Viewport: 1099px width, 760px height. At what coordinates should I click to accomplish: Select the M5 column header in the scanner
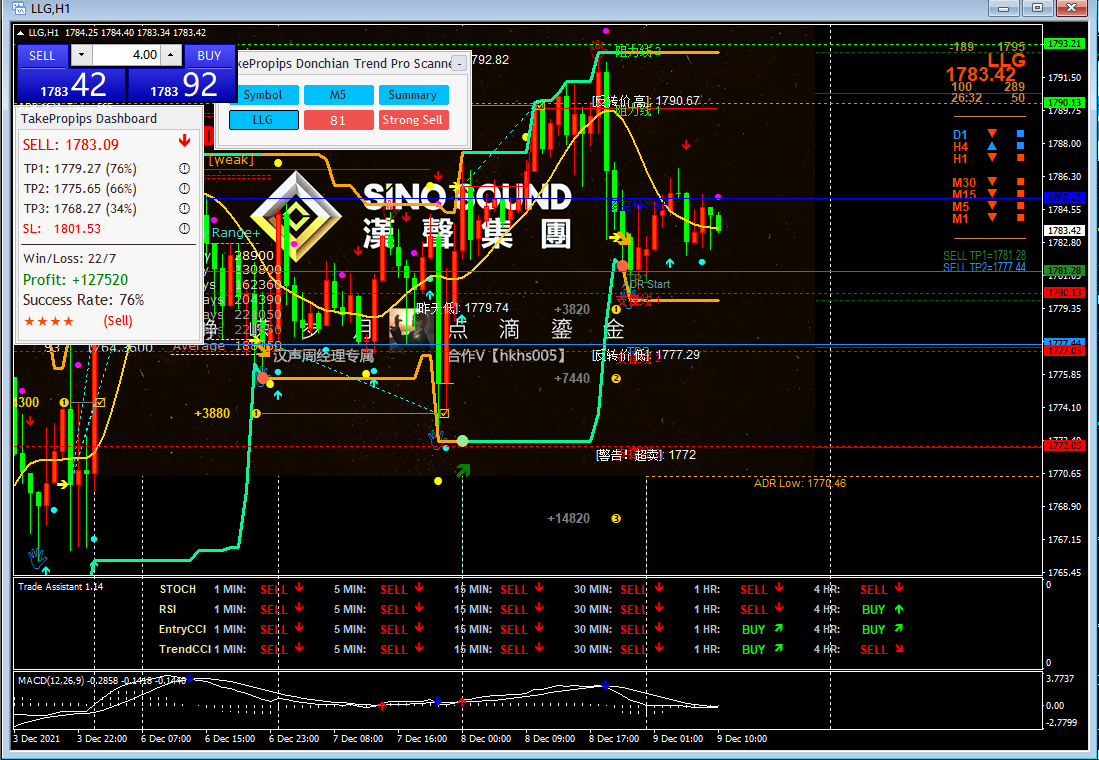point(338,95)
